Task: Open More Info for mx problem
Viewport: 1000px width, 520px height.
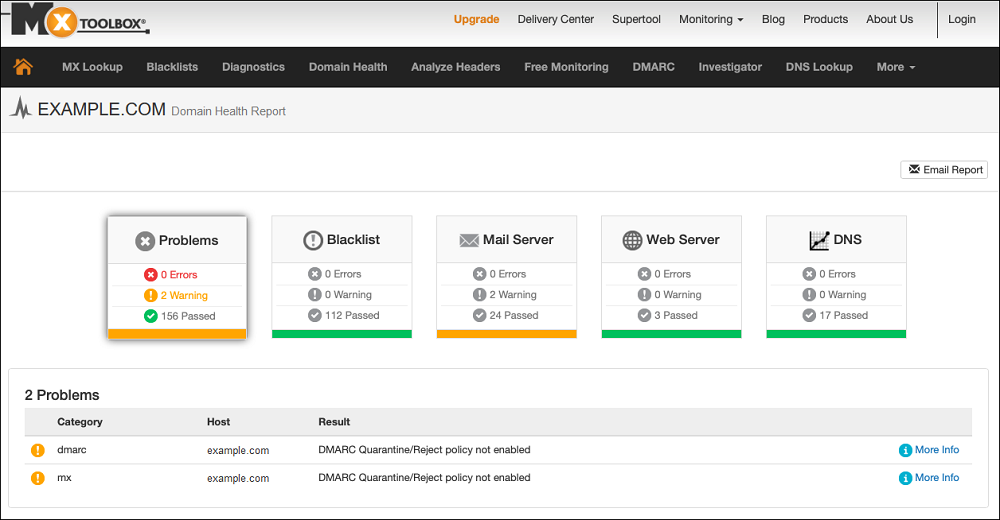Action: [929, 478]
